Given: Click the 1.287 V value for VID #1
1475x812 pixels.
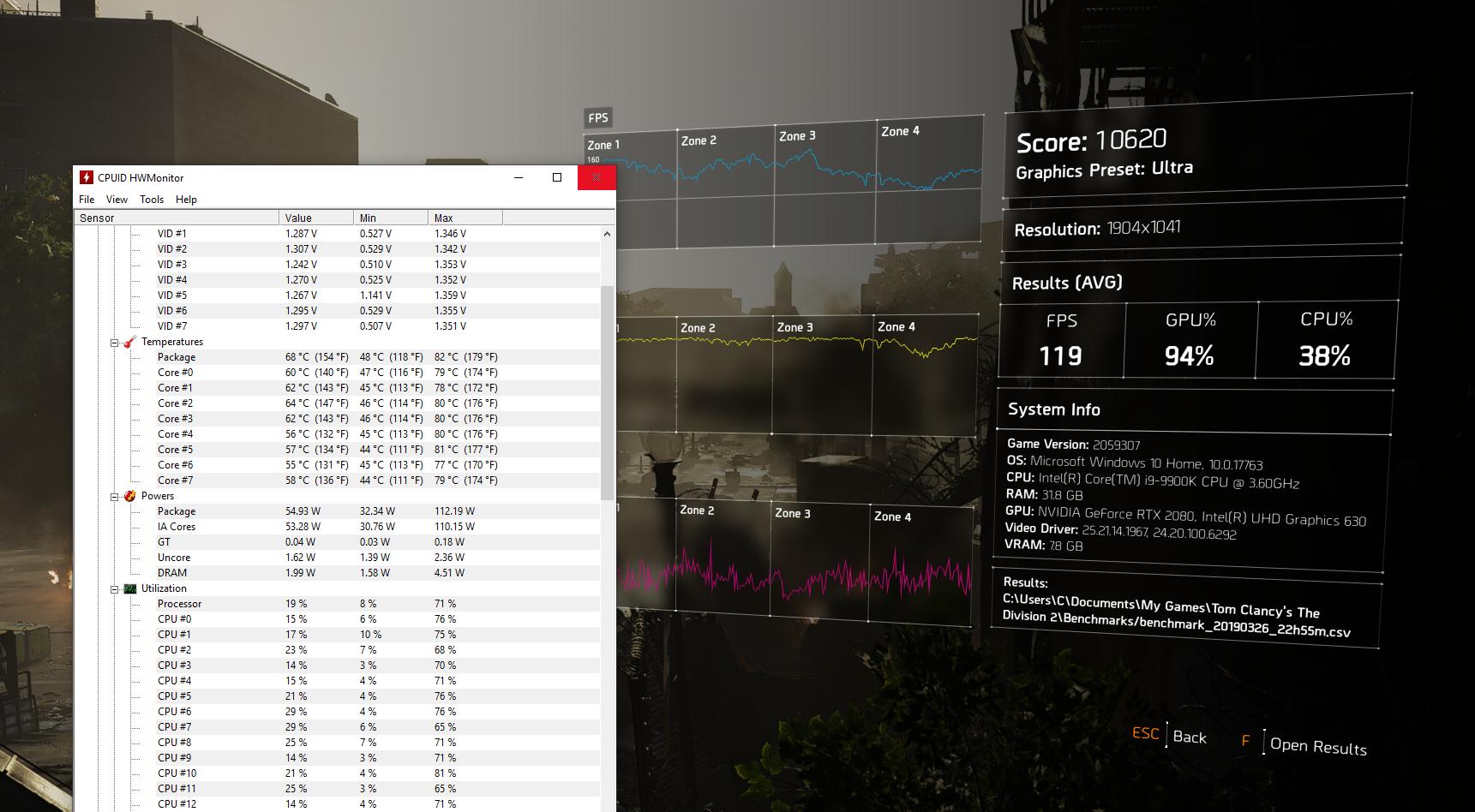Looking at the screenshot, I should click(301, 234).
